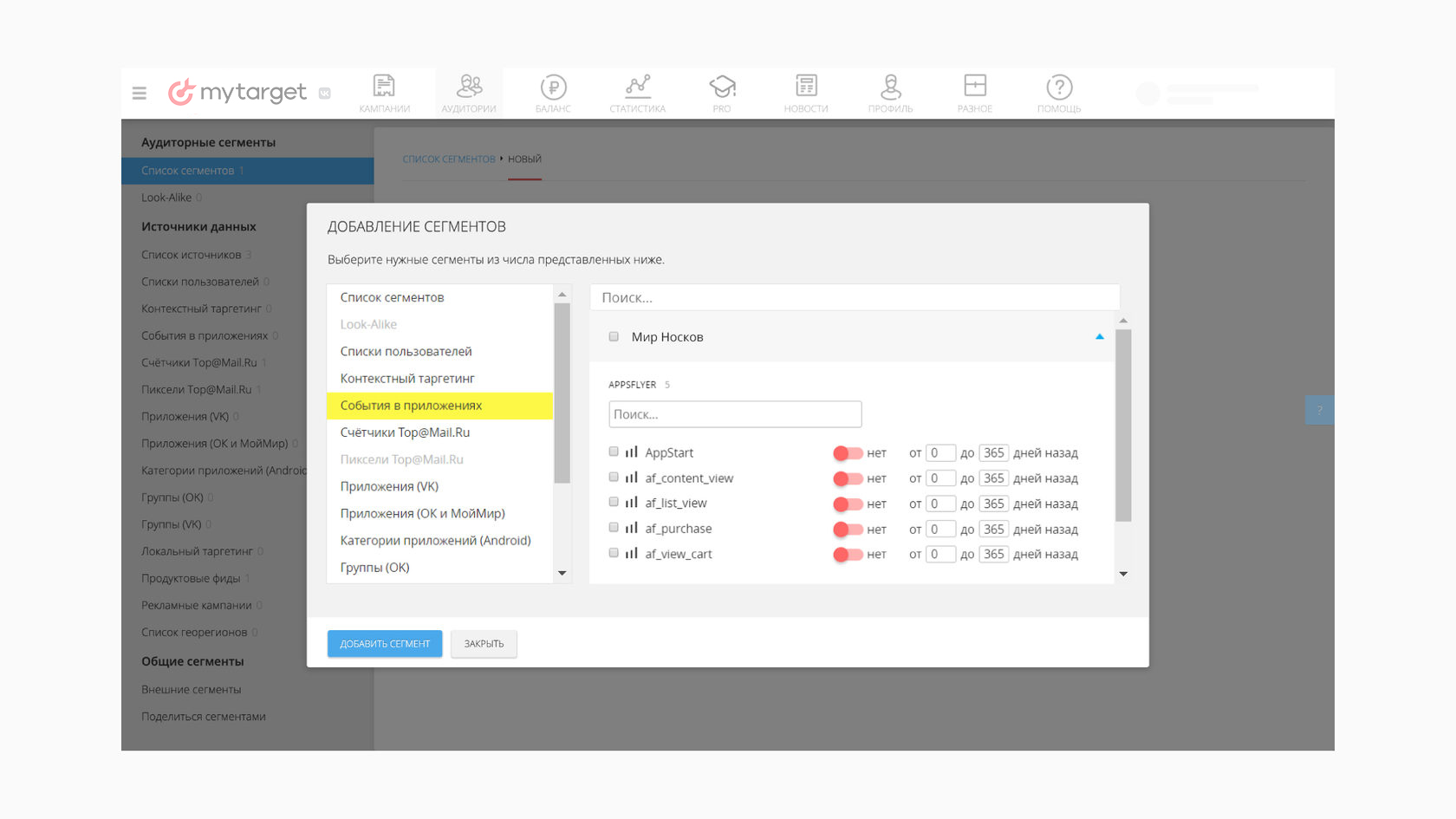Click the events panel scroll down arrow
The image size is (1456, 819).
pyautogui.click(x=1123, y=574)
